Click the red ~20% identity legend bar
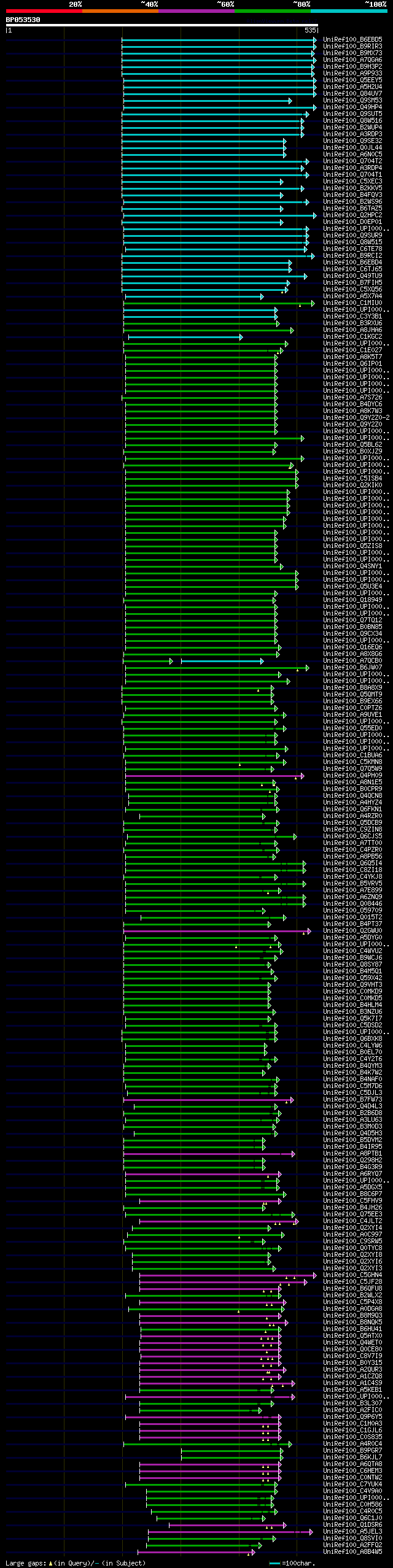The image size is (393, 1568). (x=44, y=11)
